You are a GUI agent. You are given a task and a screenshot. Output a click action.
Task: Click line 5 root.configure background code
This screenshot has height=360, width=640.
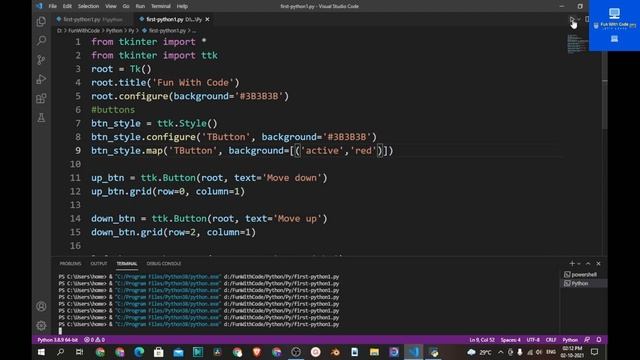pos(190,96)
